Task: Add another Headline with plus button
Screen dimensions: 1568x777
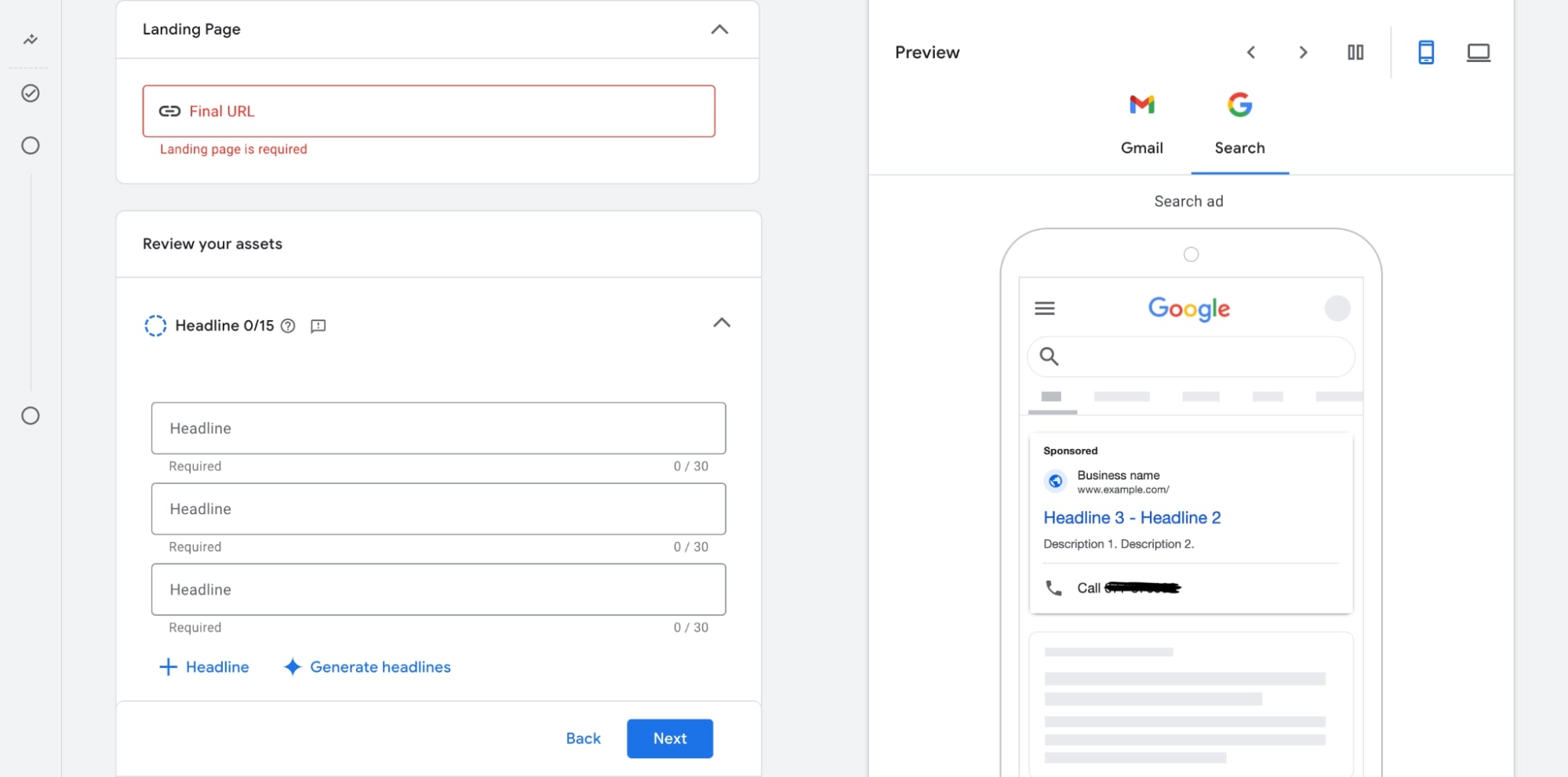Action: click(x=204, y=667)
